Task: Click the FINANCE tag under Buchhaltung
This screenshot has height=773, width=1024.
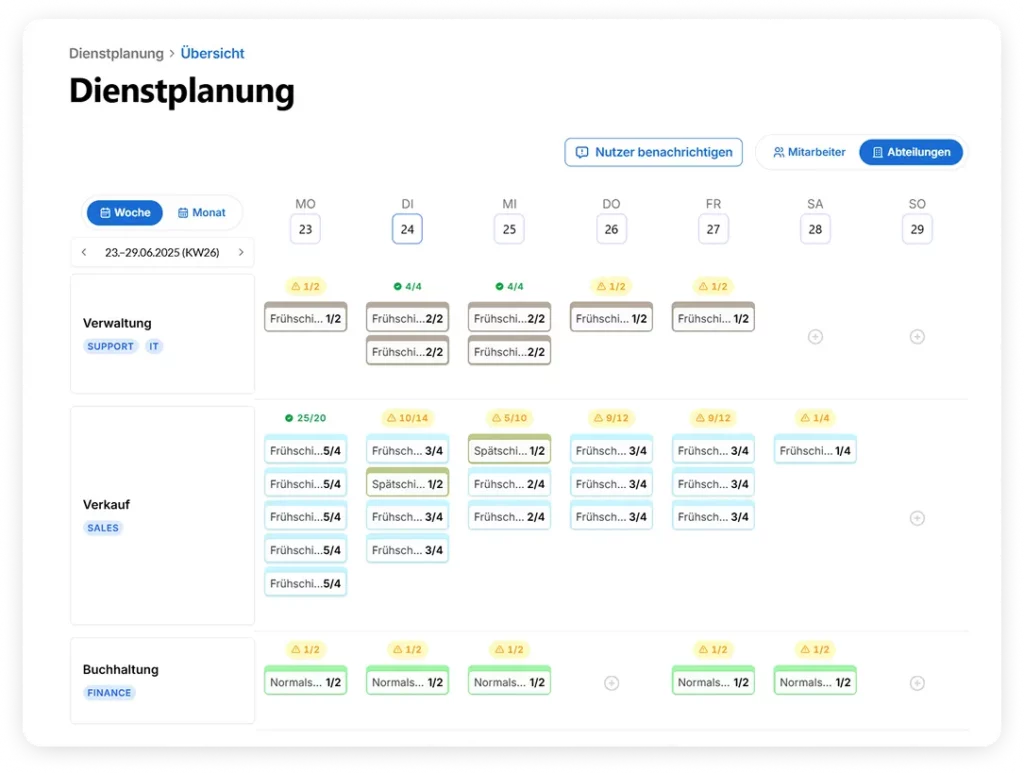Action: (109, 693)
